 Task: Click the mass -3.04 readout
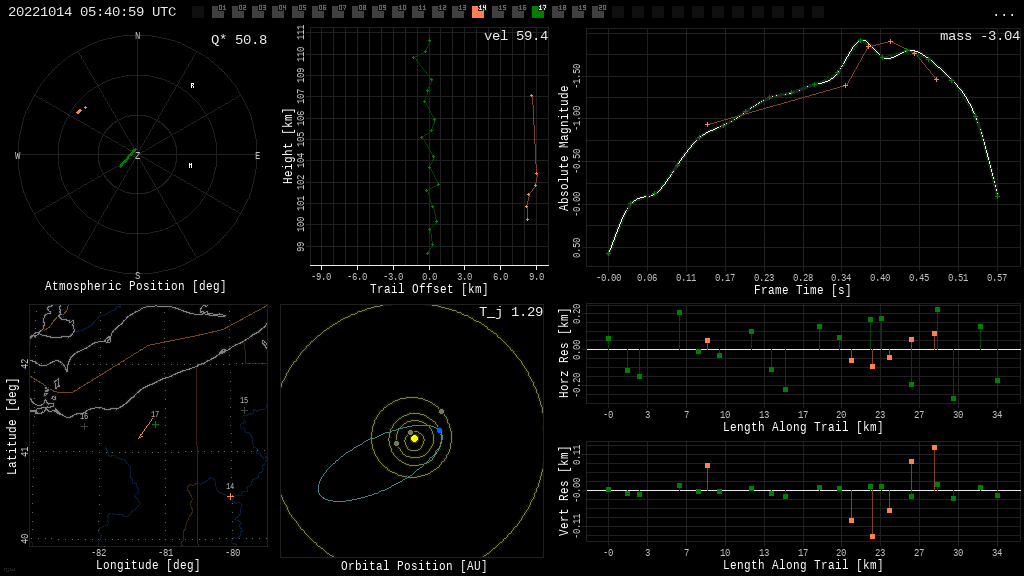click(980, 36)
